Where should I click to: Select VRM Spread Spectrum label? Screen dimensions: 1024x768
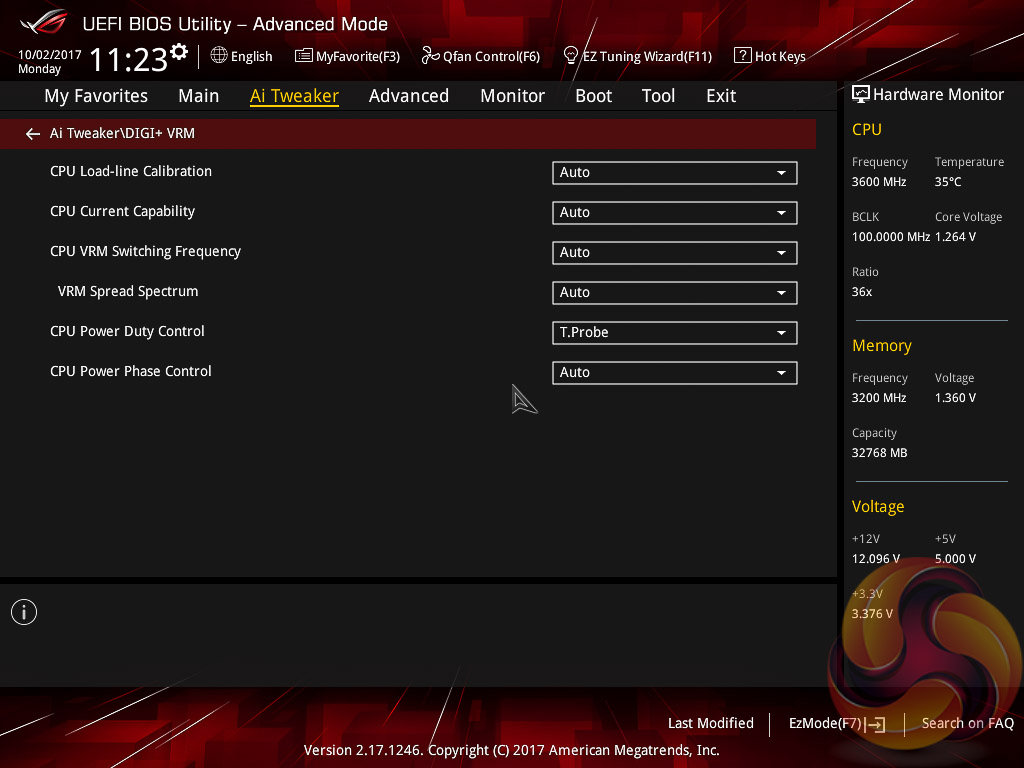tap(128, 291)
